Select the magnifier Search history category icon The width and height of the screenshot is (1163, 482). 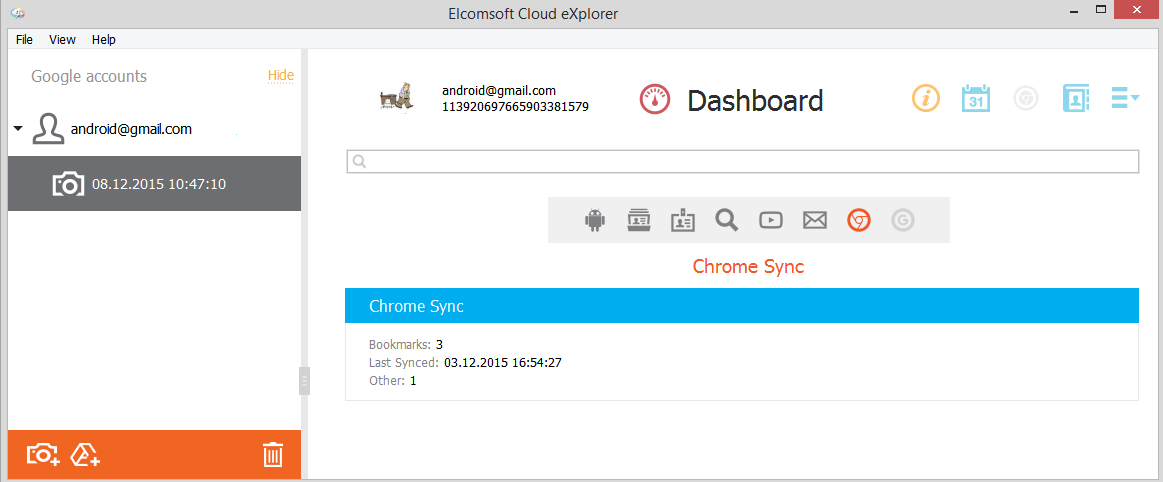[726, 220]
